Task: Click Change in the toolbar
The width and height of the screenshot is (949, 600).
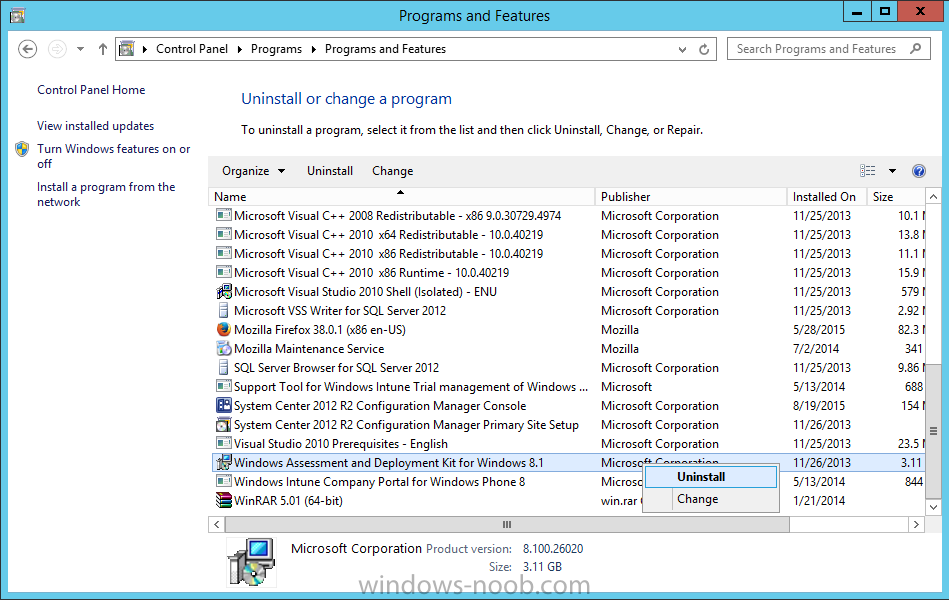Action: coord(393,171)
